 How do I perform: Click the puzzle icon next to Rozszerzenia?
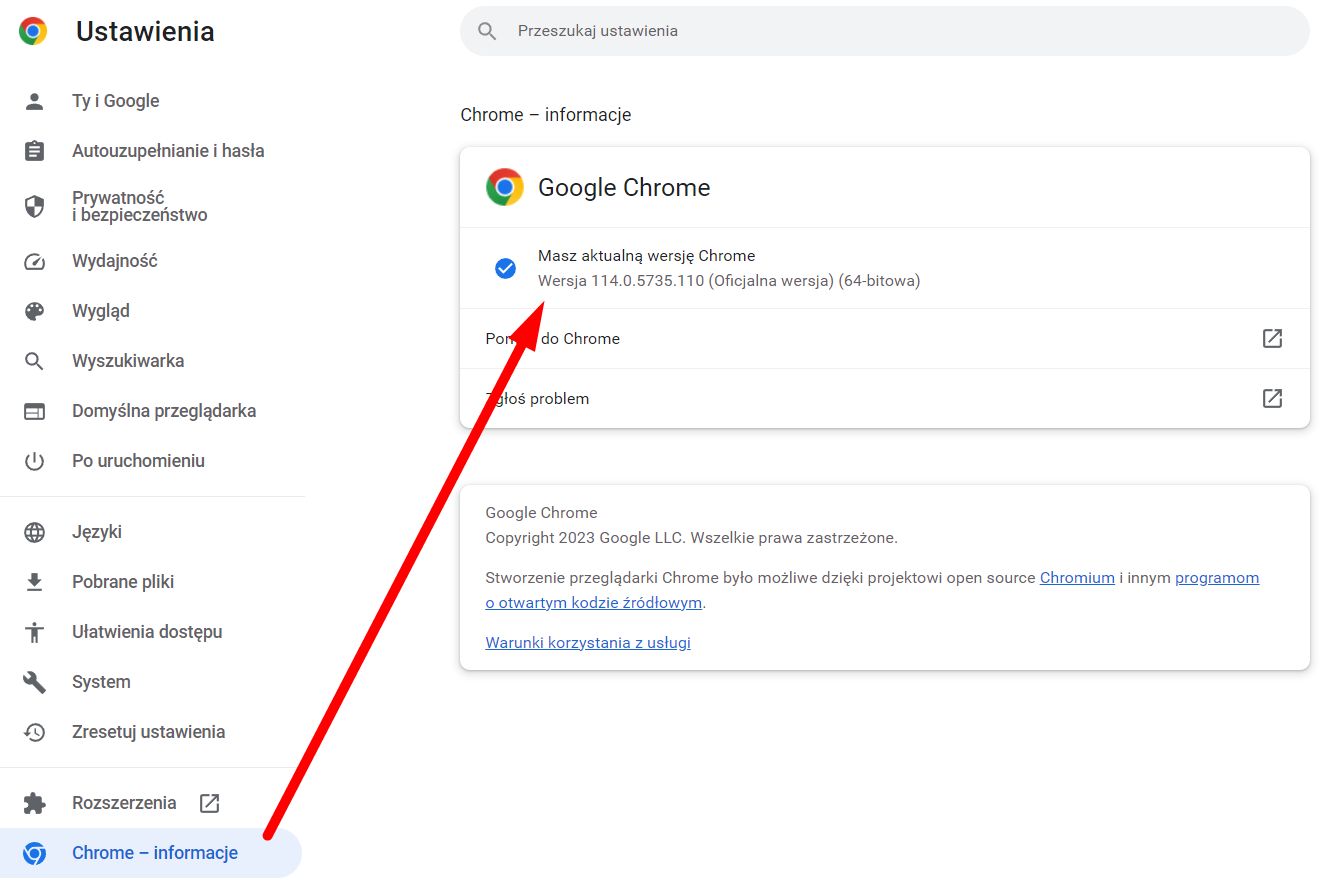click(34, 802)
